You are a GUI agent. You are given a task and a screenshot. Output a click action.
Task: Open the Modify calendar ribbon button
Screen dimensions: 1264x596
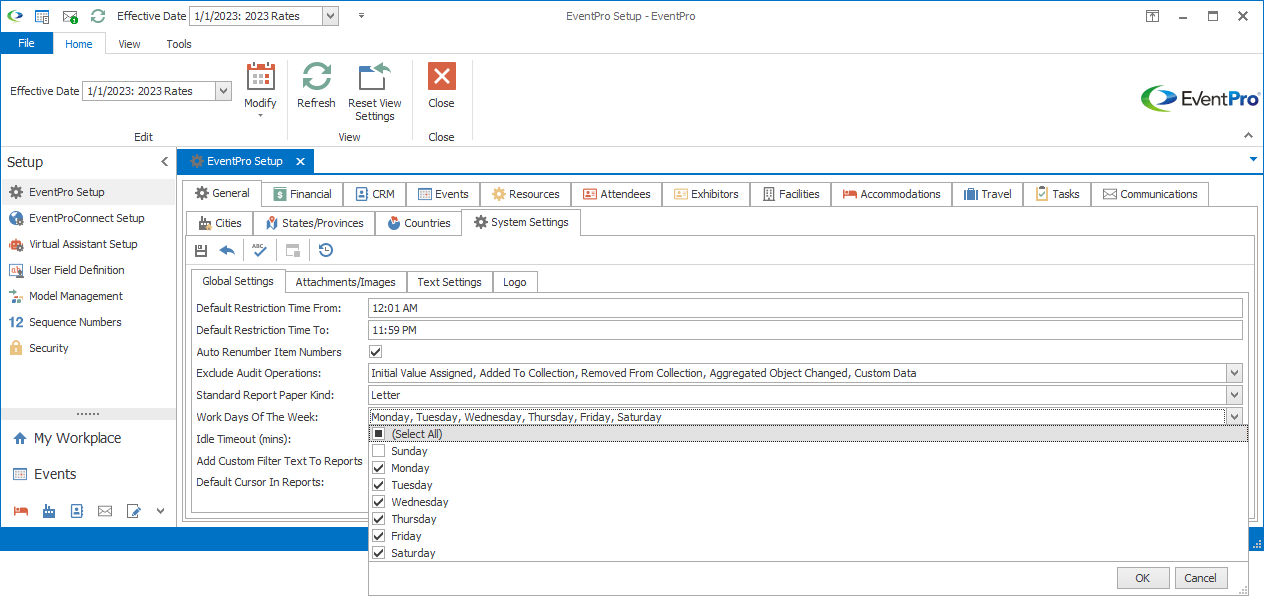click(260, 90)
